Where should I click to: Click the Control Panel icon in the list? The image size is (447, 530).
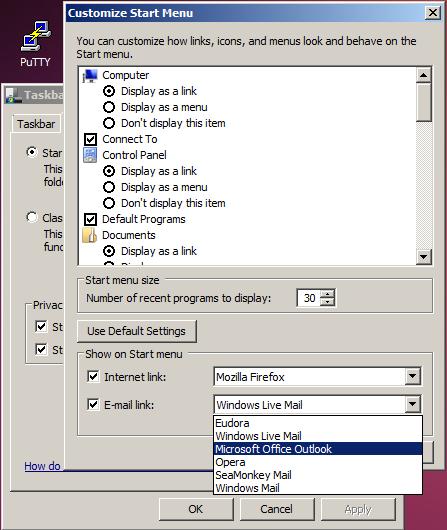pos(90,155)
